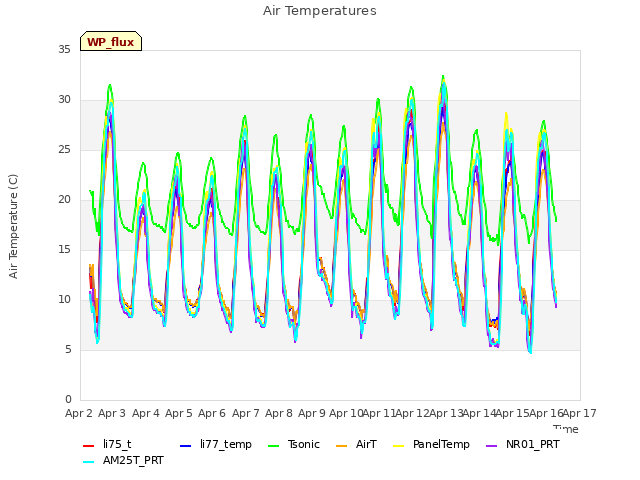Click the Apr 7 x-axis tick label
The height and width of the screenshot is (480, 640).
[x=246, y=413]
